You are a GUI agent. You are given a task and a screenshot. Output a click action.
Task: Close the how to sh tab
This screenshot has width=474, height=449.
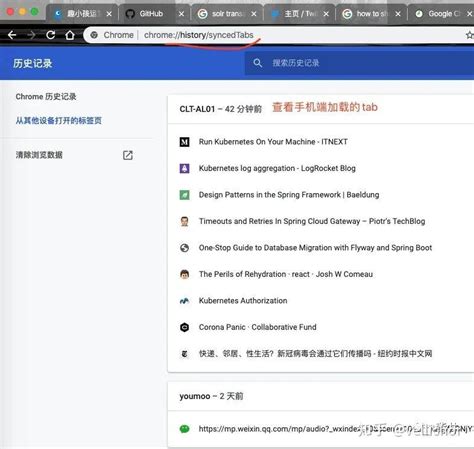(x=398, y=14)
